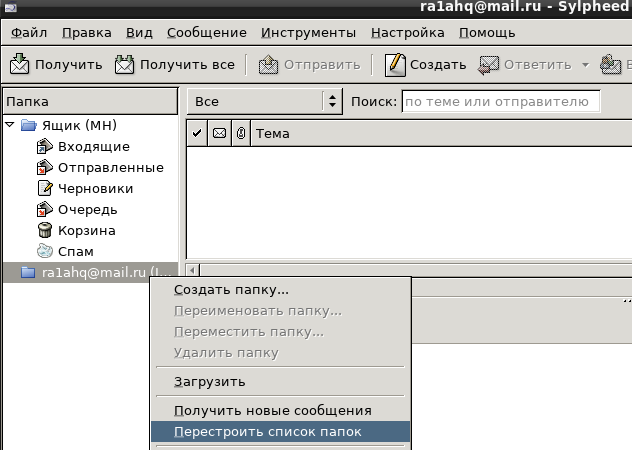Click the Ящик (MH) mailbox folder icon
This screenshot has width=632, height=450.
pos(29,125)
